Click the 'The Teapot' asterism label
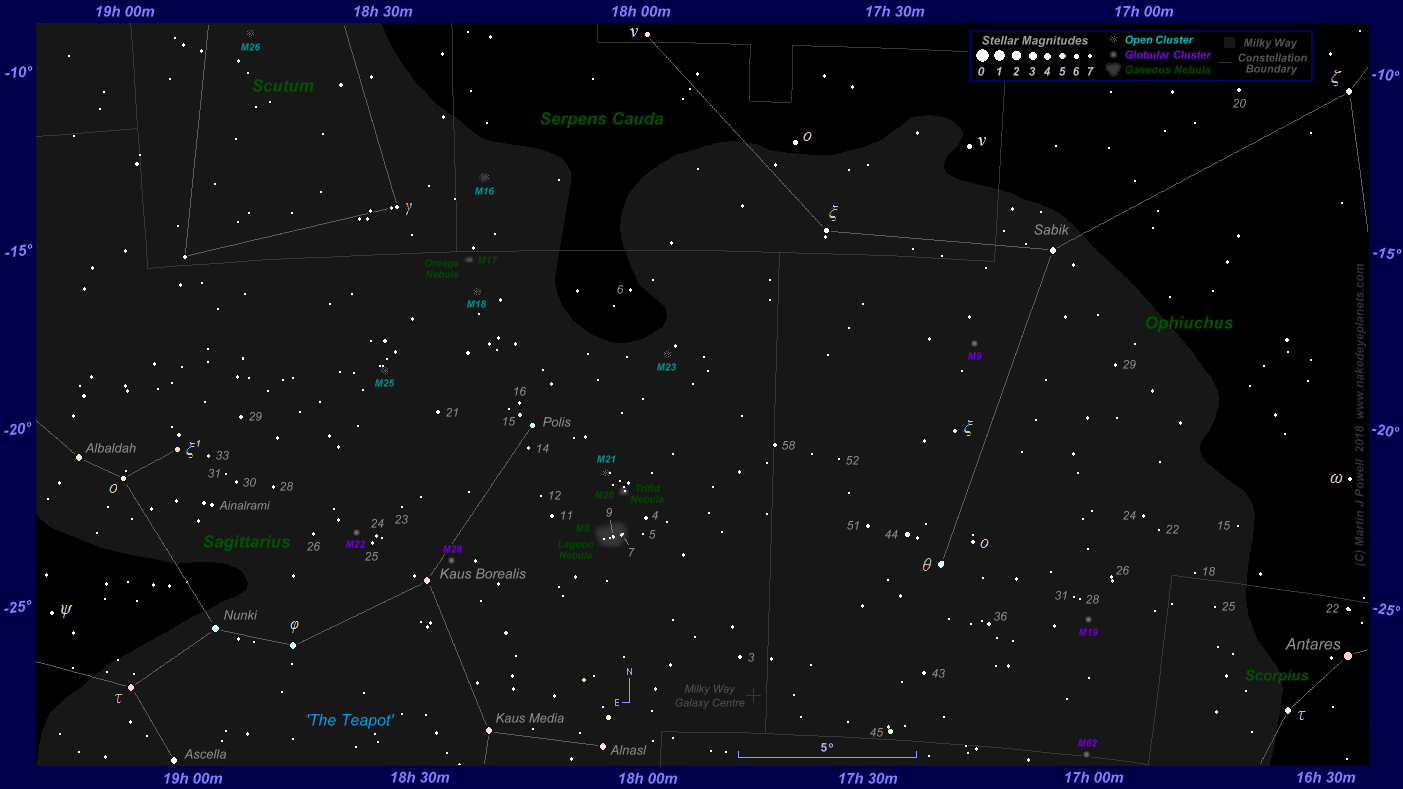 point(350,720)
